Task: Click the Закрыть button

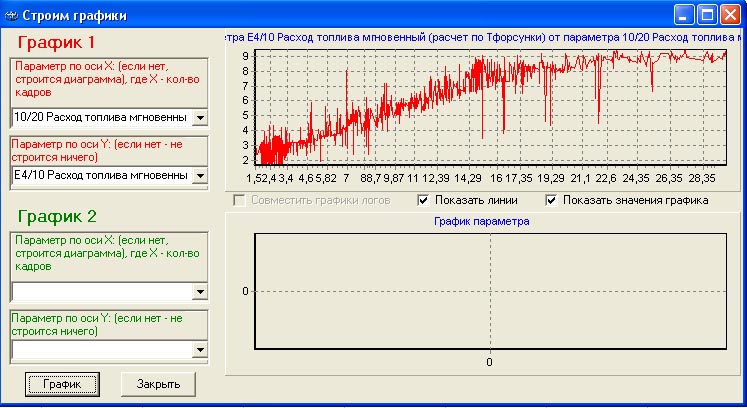Action: 158,384
